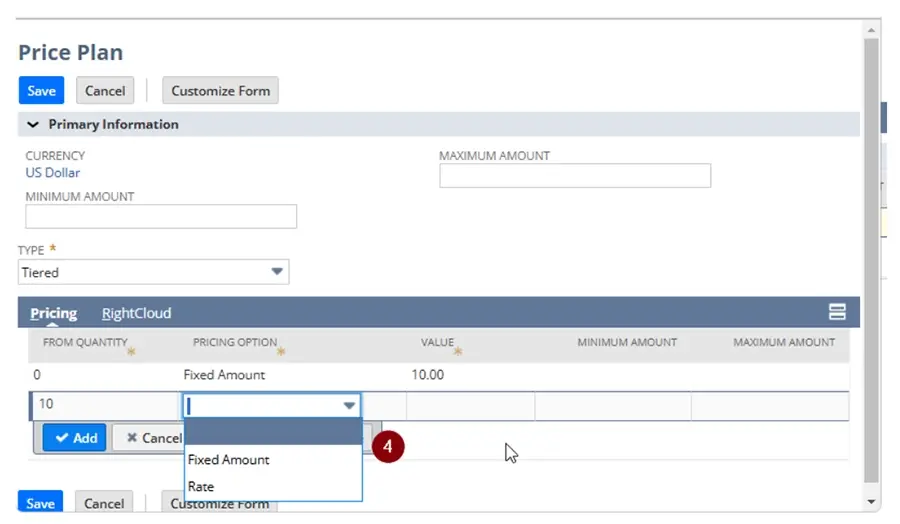Click the Minimum Amount input field

tap(161, 217)
